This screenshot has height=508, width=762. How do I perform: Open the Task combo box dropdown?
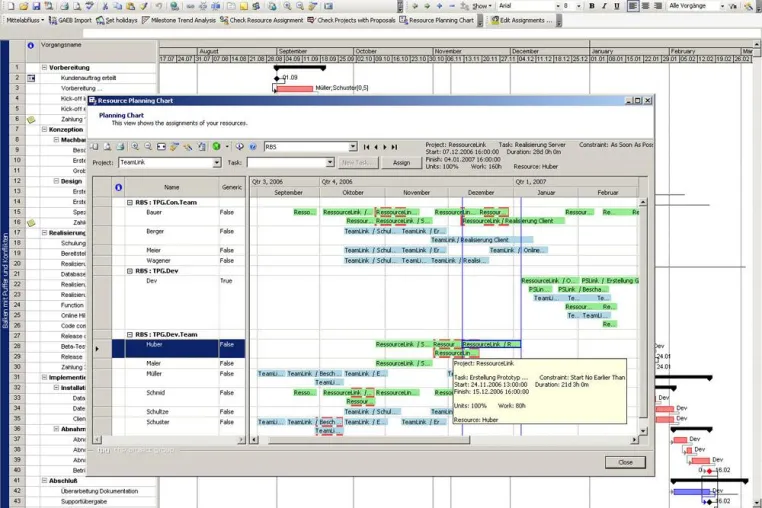click(330, 162)
